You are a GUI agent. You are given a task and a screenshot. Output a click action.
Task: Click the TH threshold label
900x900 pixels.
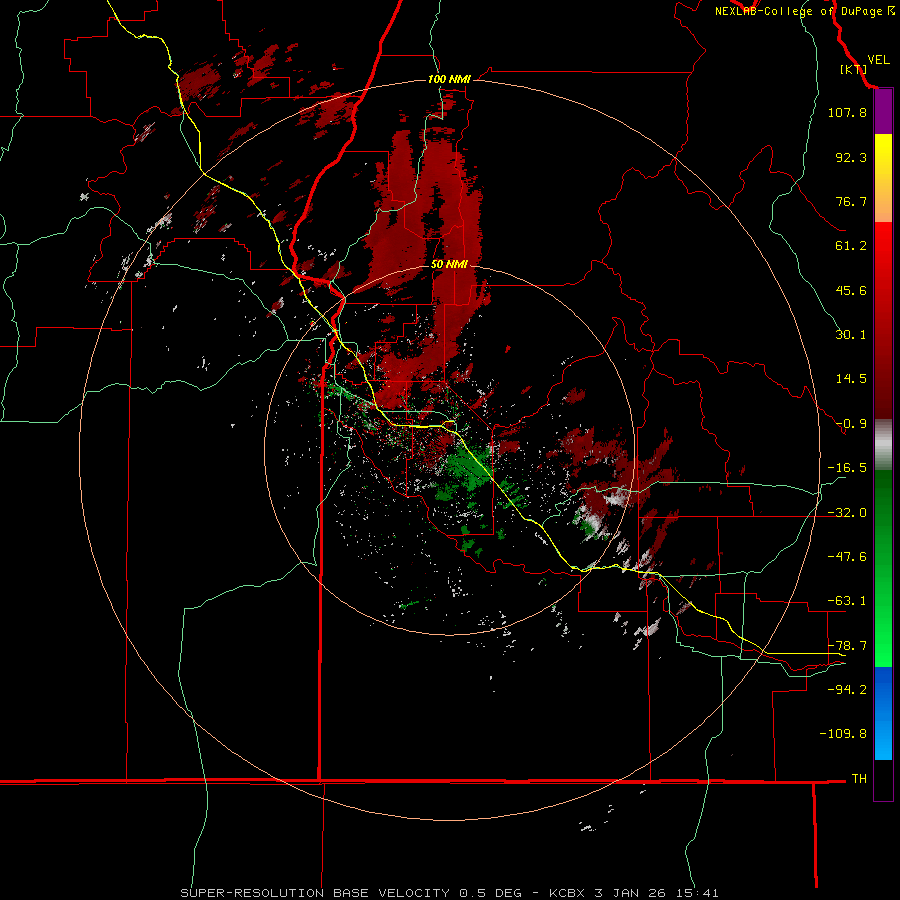tap(859, 779)
